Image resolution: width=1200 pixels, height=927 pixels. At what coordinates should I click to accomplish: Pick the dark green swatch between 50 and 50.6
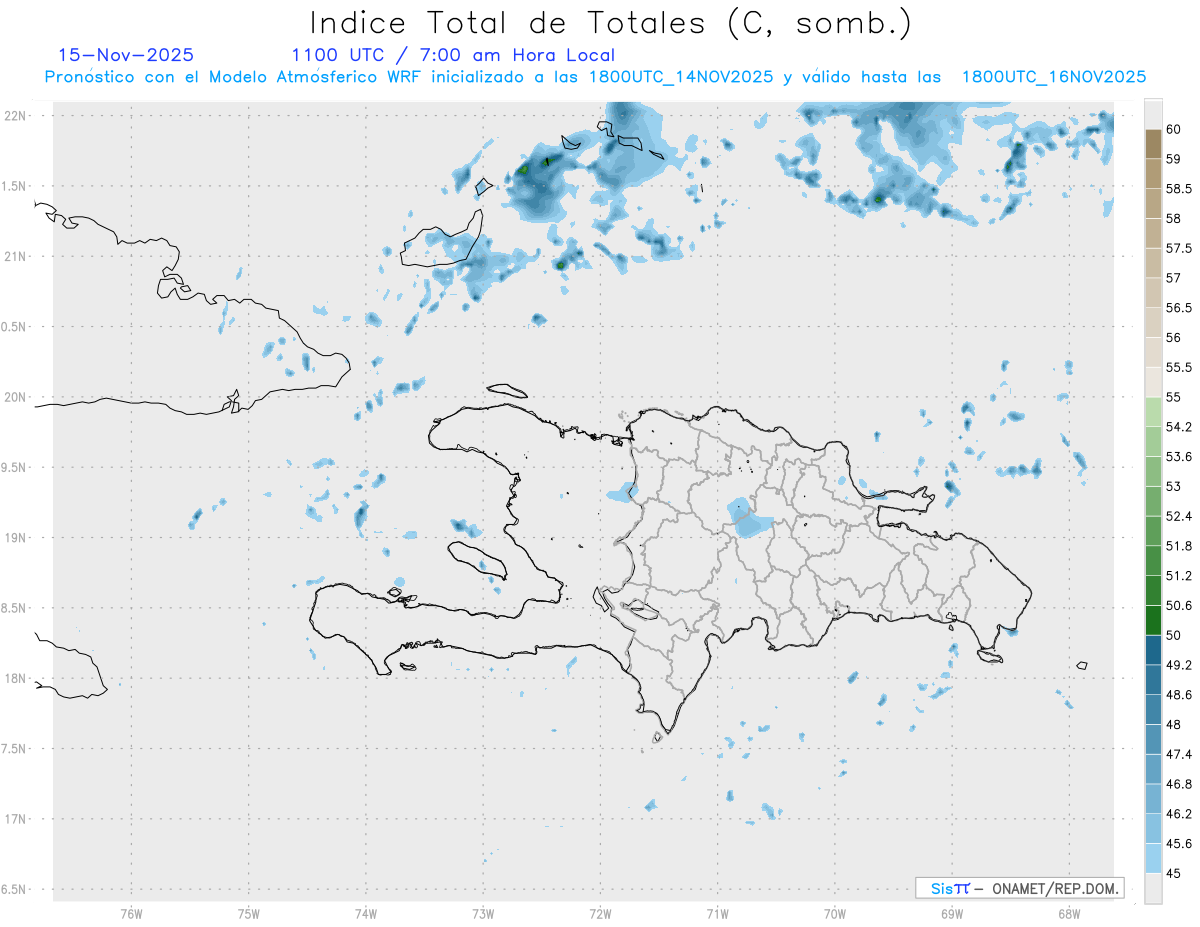[x=1153, y=620]
